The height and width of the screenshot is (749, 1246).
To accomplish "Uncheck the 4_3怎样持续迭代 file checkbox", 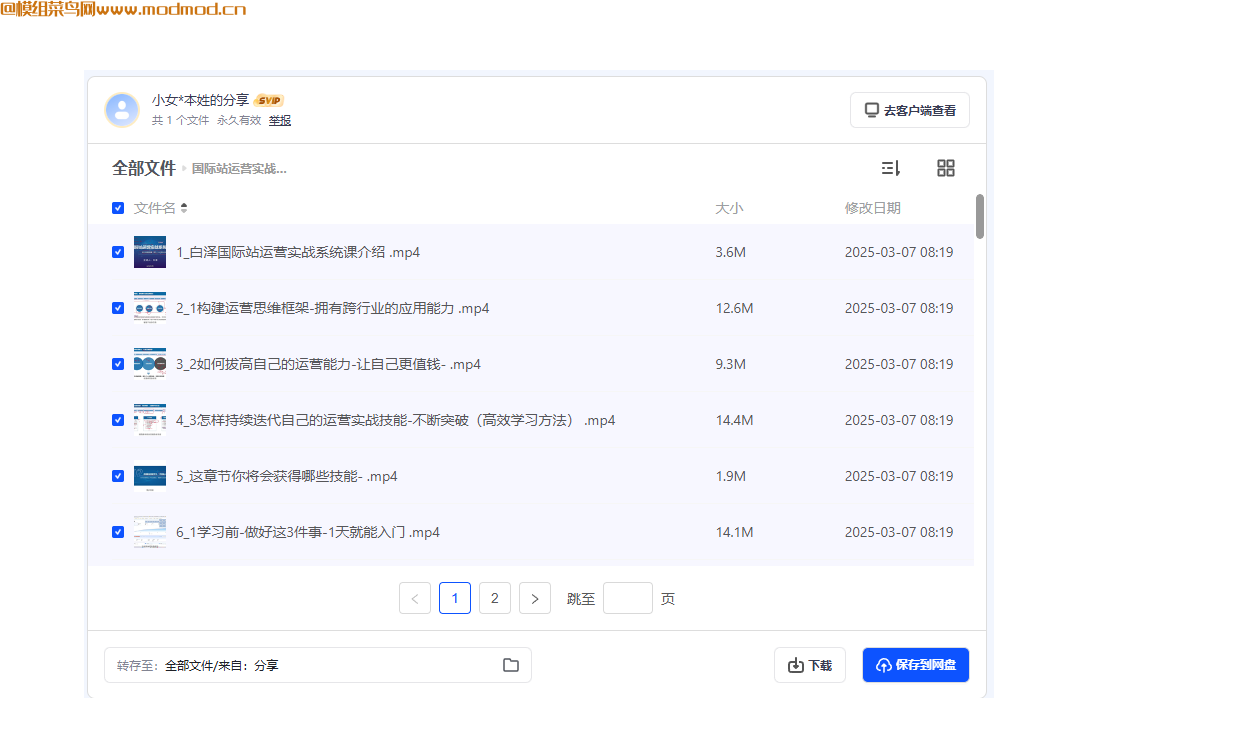I will click(x=118, y=420).
